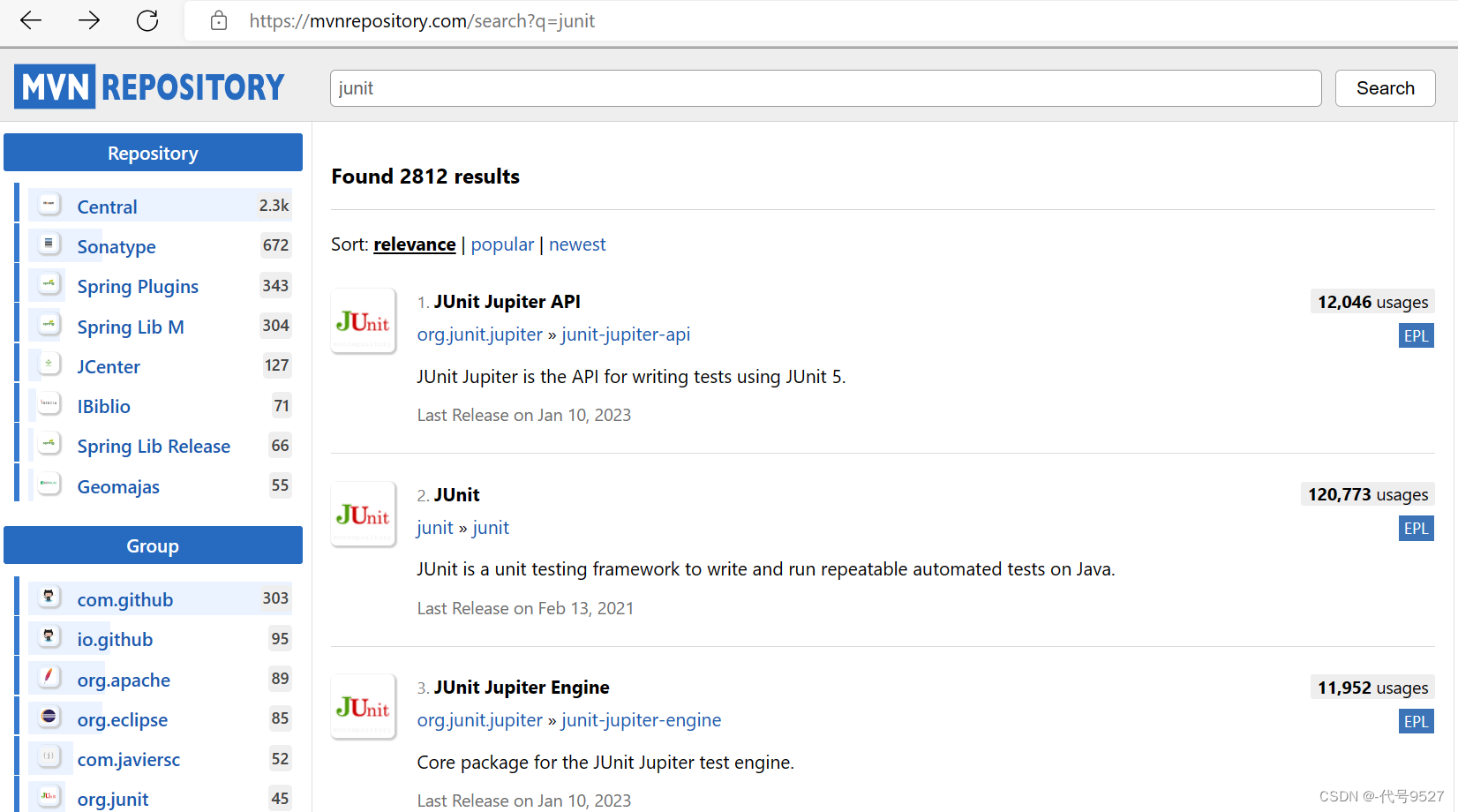Open the JUnit Jupiter Engine title link
This screenshot has height=812, width=1458.
pos(522,688)
